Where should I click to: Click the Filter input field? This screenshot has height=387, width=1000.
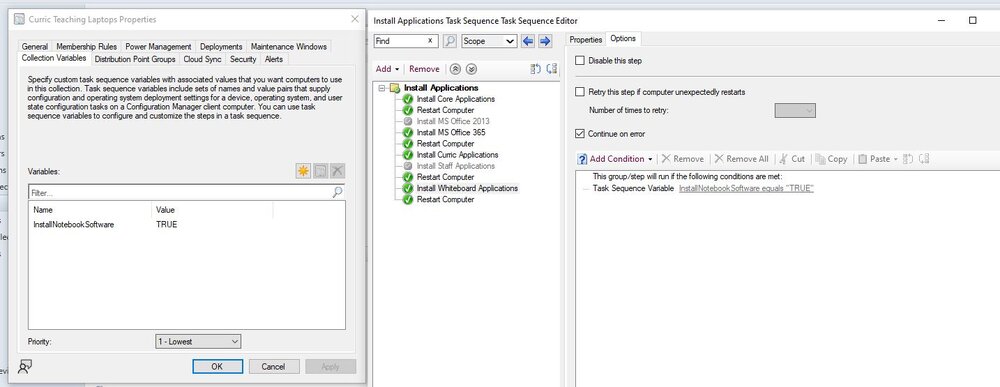(x=180, y=192)
